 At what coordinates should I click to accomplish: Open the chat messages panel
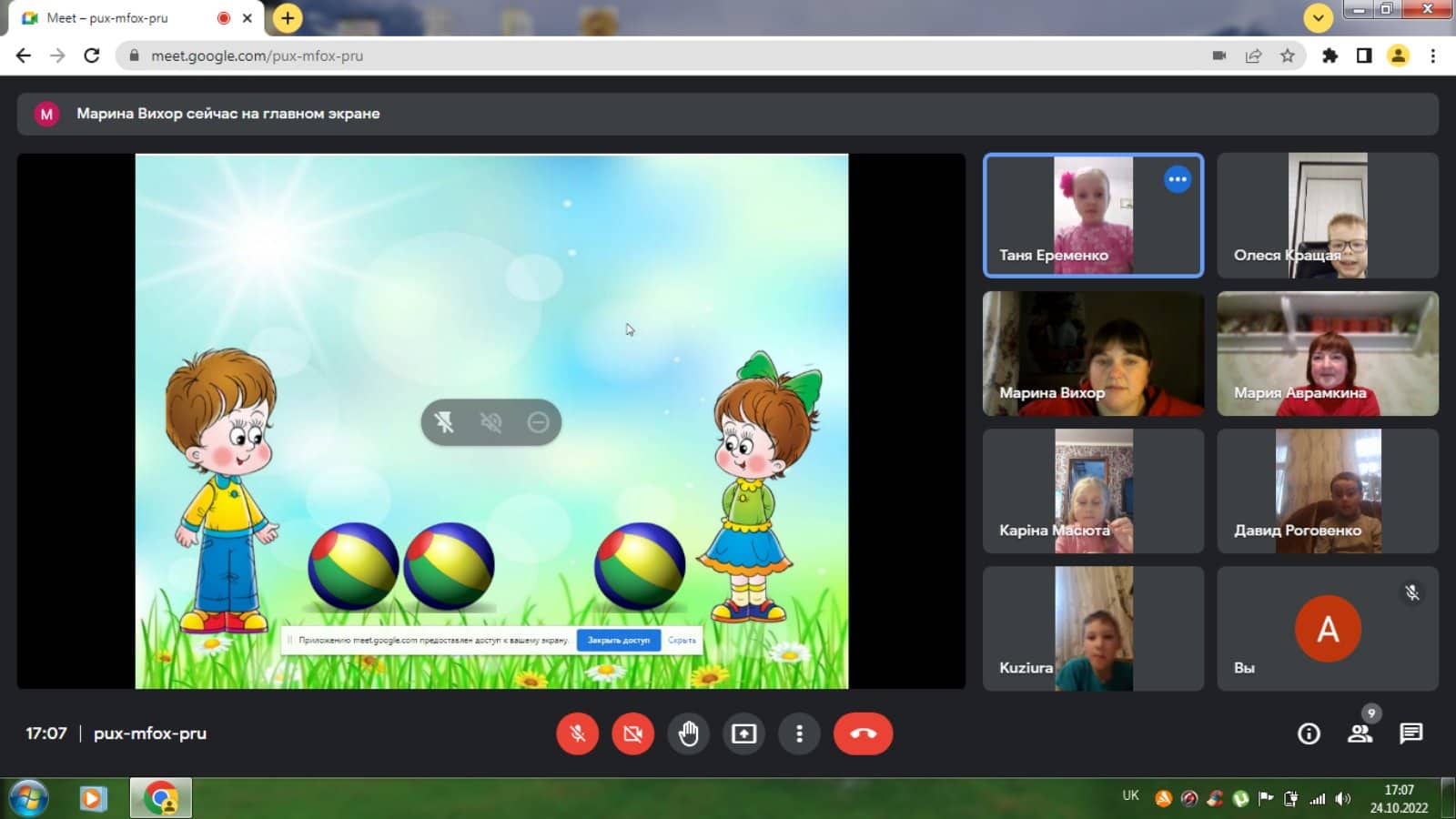(x=1410, y=733)
